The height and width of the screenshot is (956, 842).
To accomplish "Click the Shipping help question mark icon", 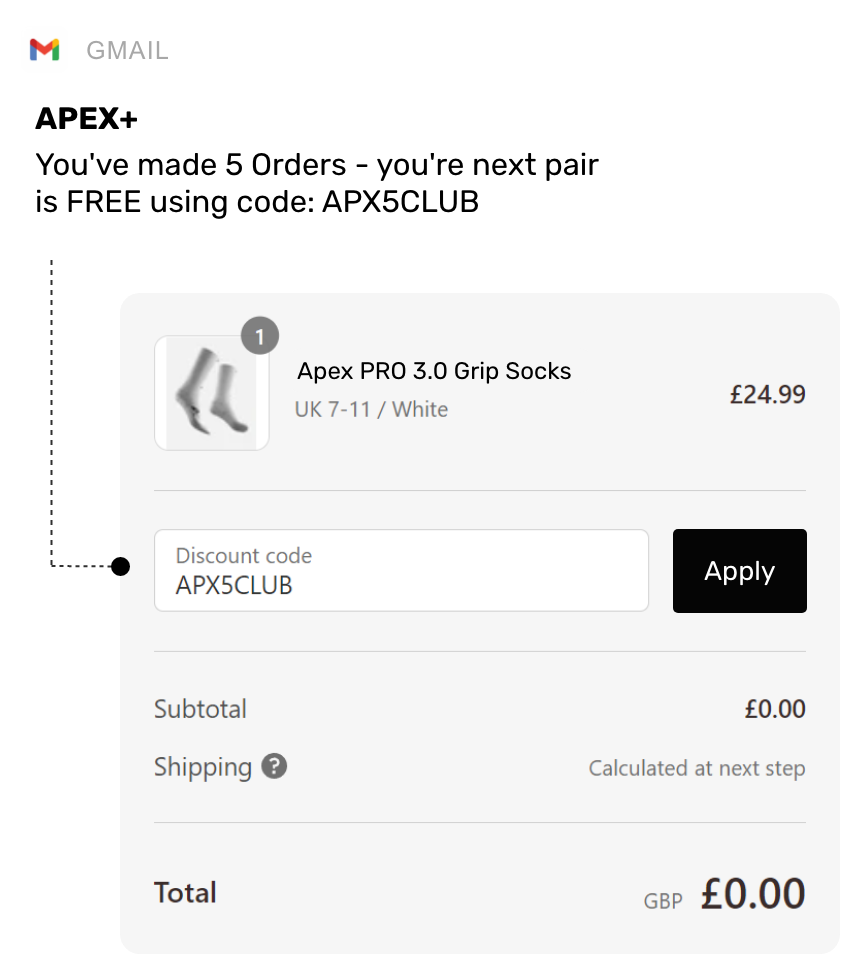I will coord(274,767).
